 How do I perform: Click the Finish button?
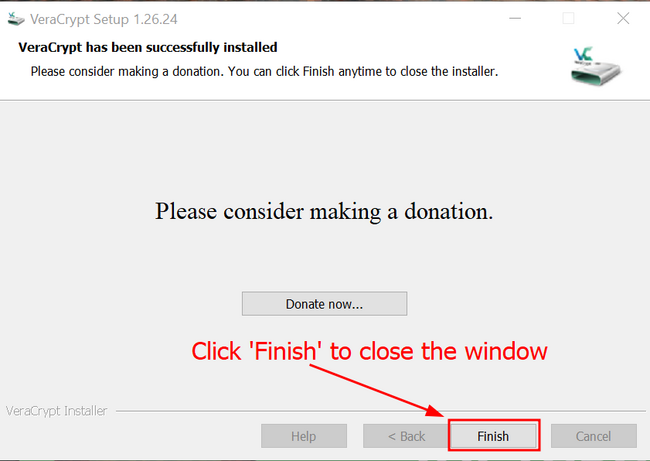click(493, 436)
